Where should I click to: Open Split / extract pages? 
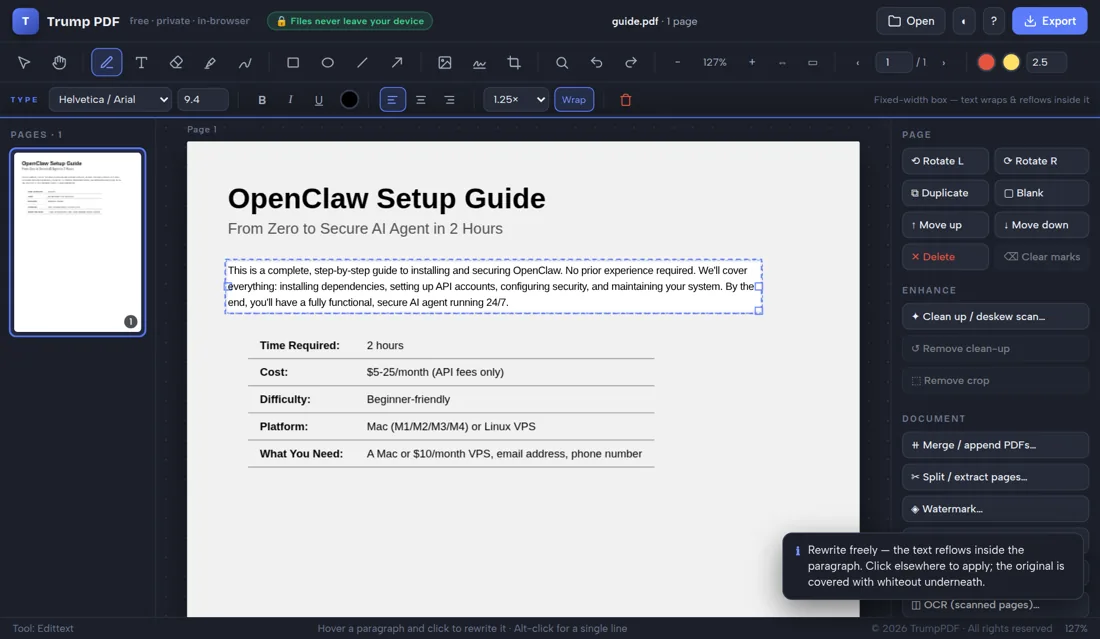click(x=995, y=477)
